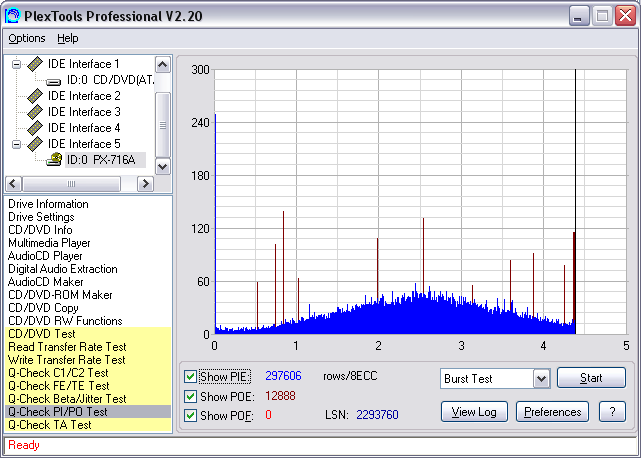Viewport: 641px width, 458px height.
Task: Toggle the Show POE checkbox
Action: (190, 396)
